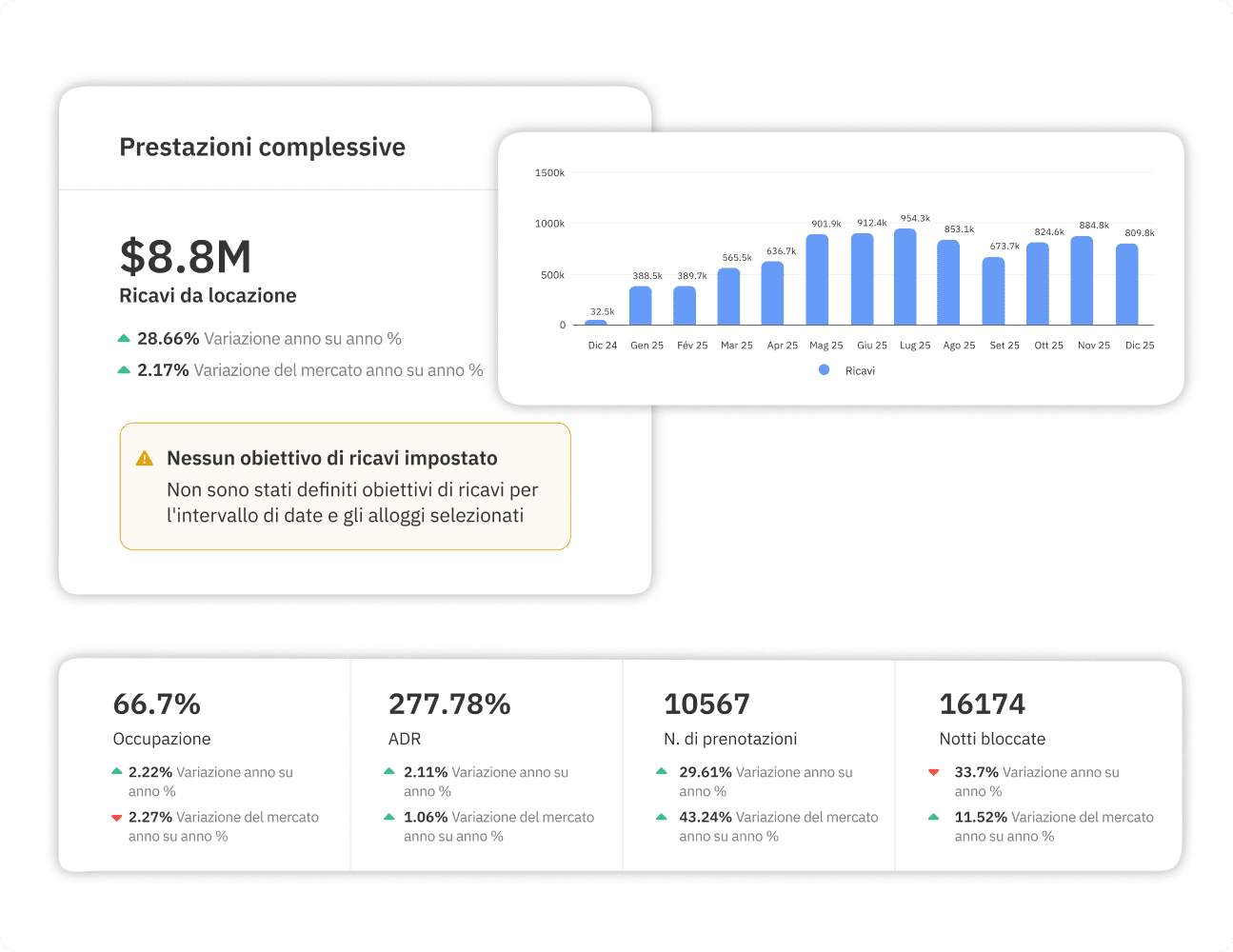The width and height of the screenshot is (1233, 952).
Task: Click the warning triangle icon in the alert box
Action: click(x=144, y=457)
